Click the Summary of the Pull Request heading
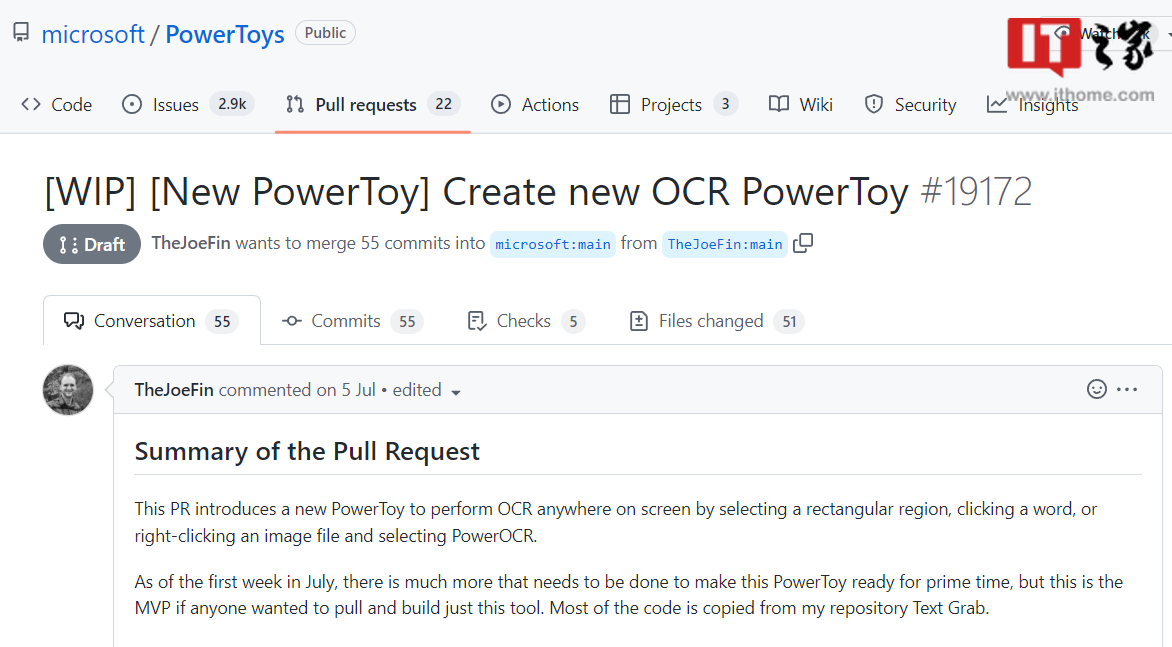1172x647 pixels. tap(307, 451)
